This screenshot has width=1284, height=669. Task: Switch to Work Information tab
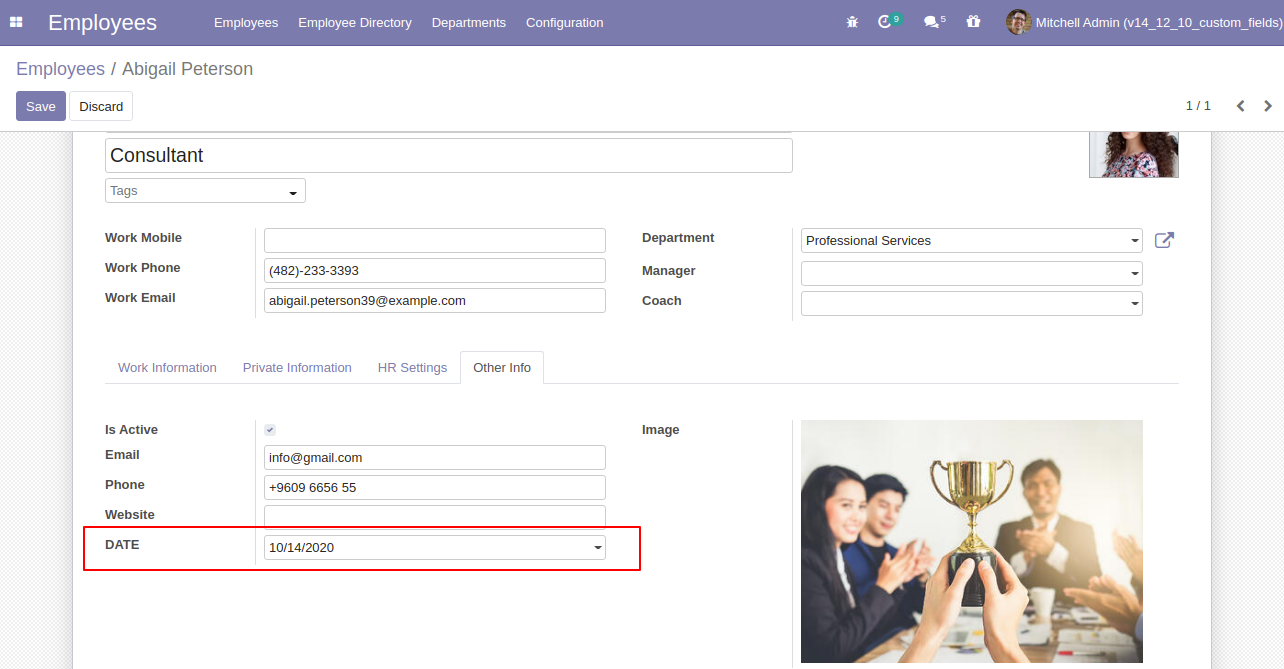pyautogui.click(x=167, y=368)
